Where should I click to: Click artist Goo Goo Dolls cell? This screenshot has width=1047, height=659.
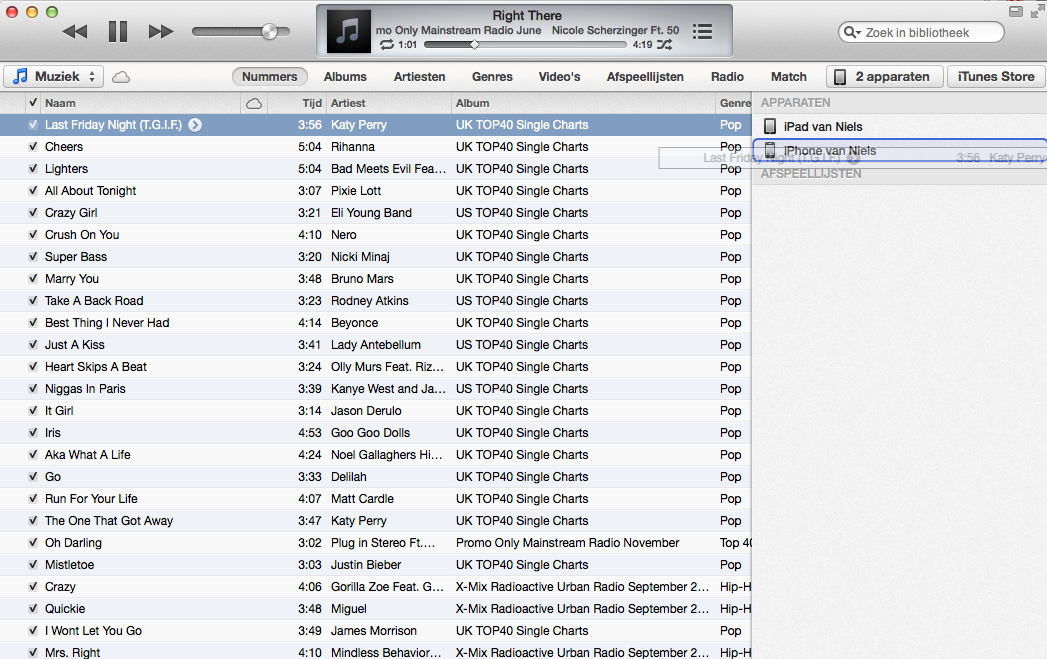click(x=371, y=433)
